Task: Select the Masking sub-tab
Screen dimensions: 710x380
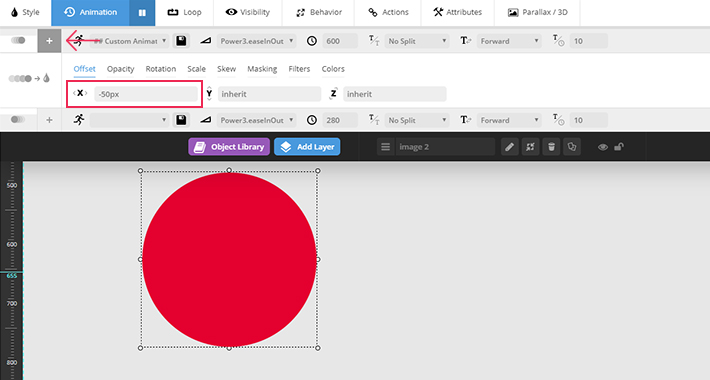Action: 262,69
